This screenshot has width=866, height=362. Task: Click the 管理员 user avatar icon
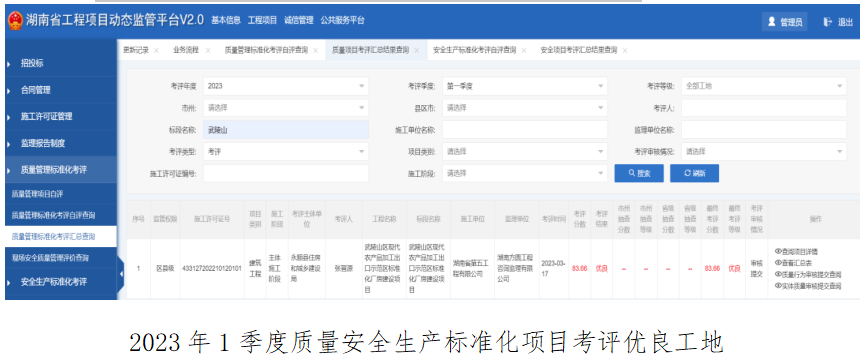pos(772,22)
